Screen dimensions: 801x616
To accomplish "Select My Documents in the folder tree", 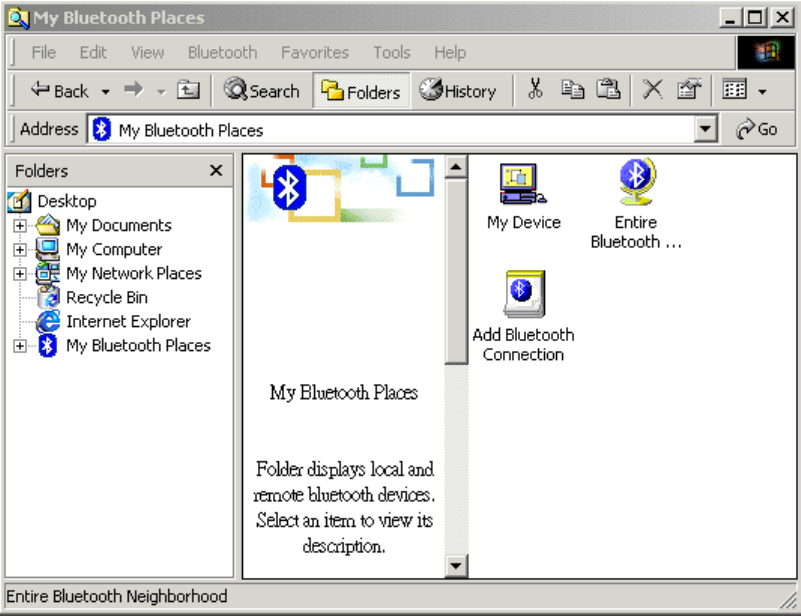I will click(119, 225).
